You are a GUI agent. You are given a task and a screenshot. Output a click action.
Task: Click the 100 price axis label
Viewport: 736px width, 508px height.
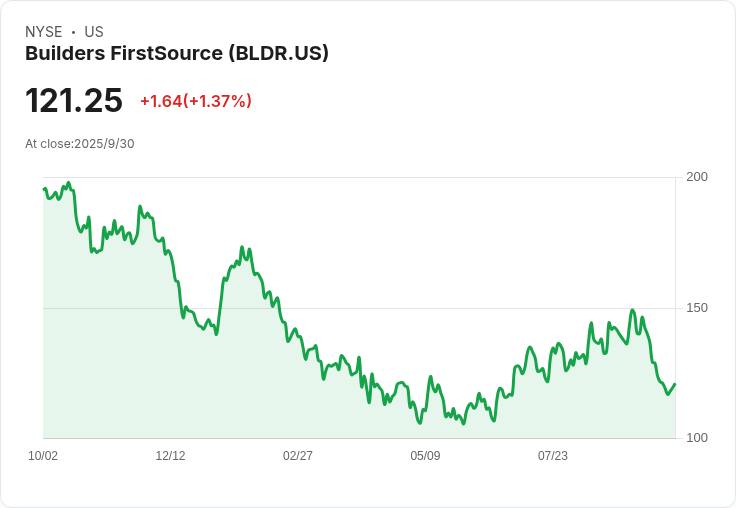click(x=697, y=438)
